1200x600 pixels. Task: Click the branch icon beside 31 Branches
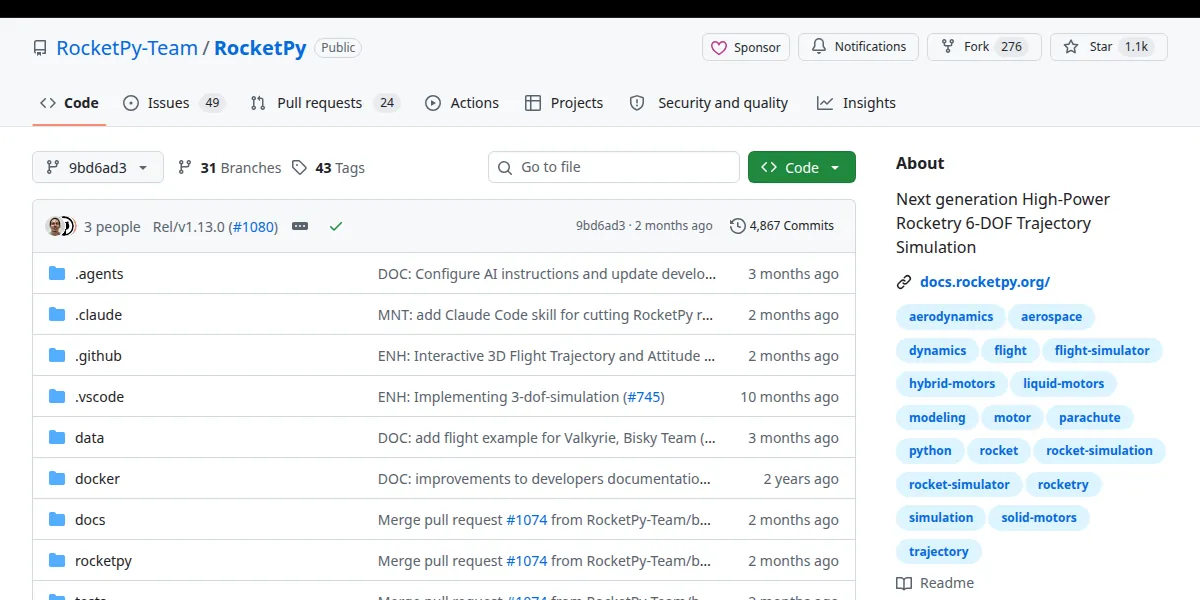[185, 168]
